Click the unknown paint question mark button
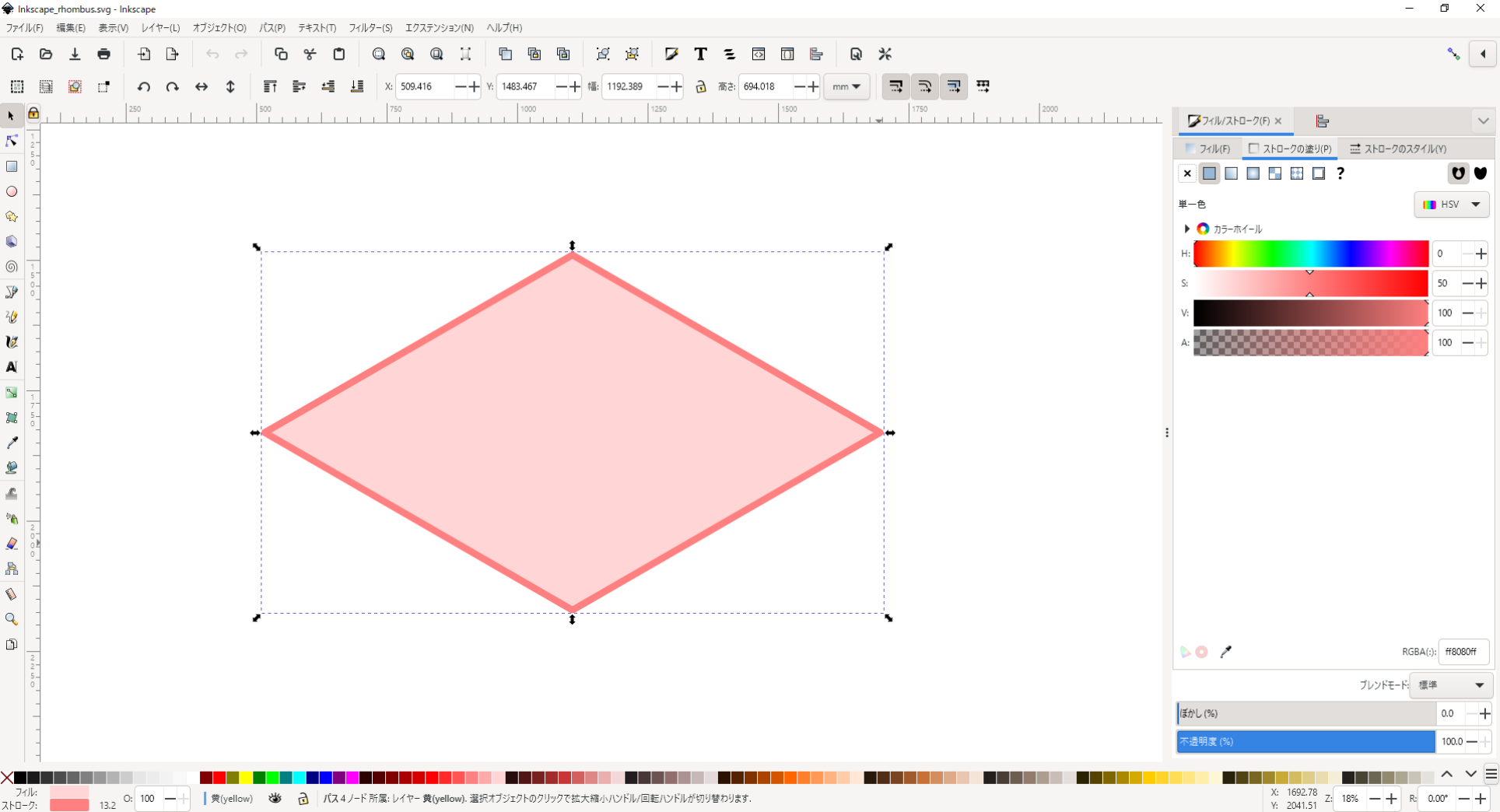Screen dimensions: 1500x812 click(x=1341, y=173)
